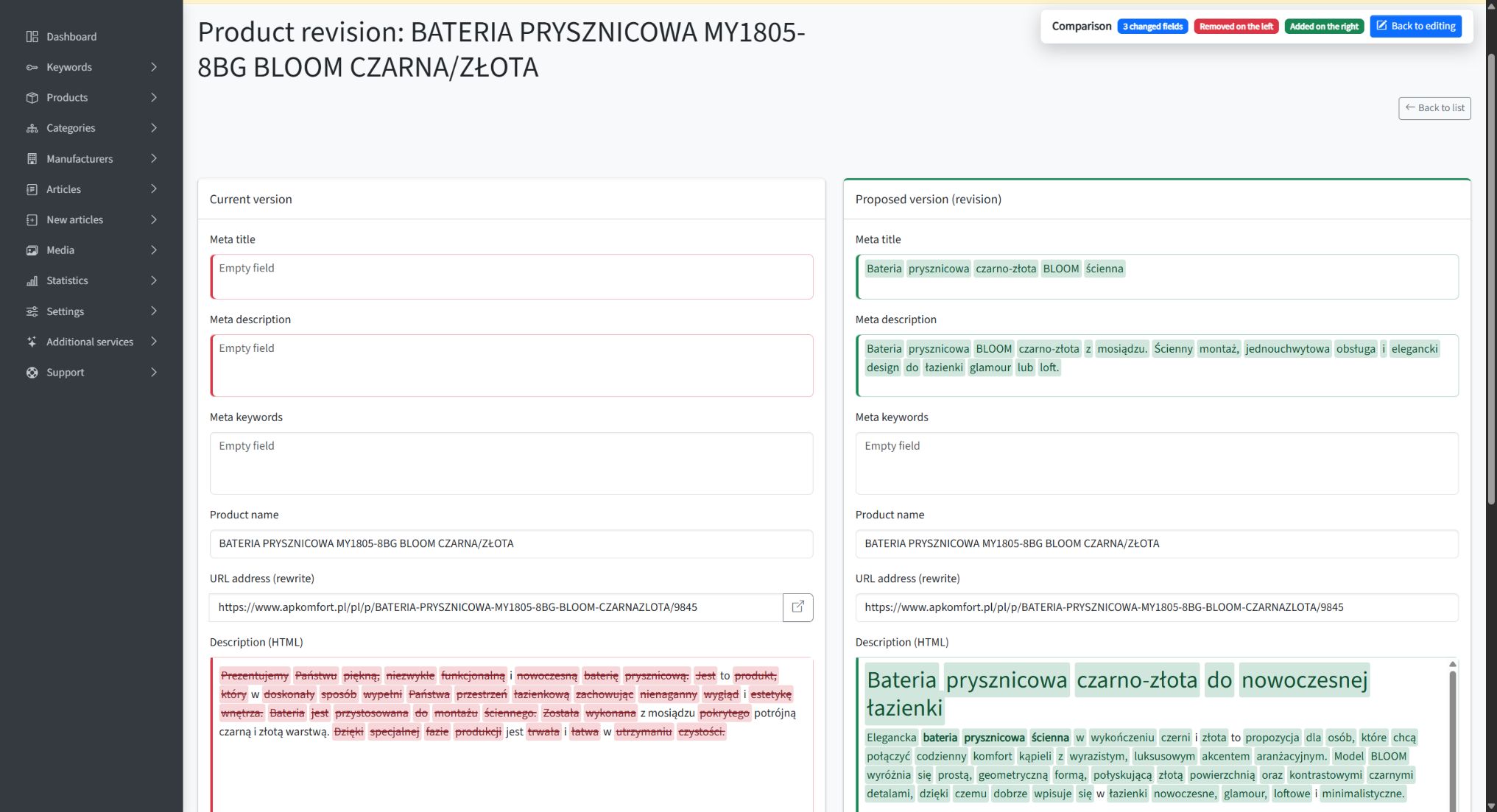Viewport: 1497px width, 812px height.
Task: Click the Current version panel header
Action: (512, 200)
